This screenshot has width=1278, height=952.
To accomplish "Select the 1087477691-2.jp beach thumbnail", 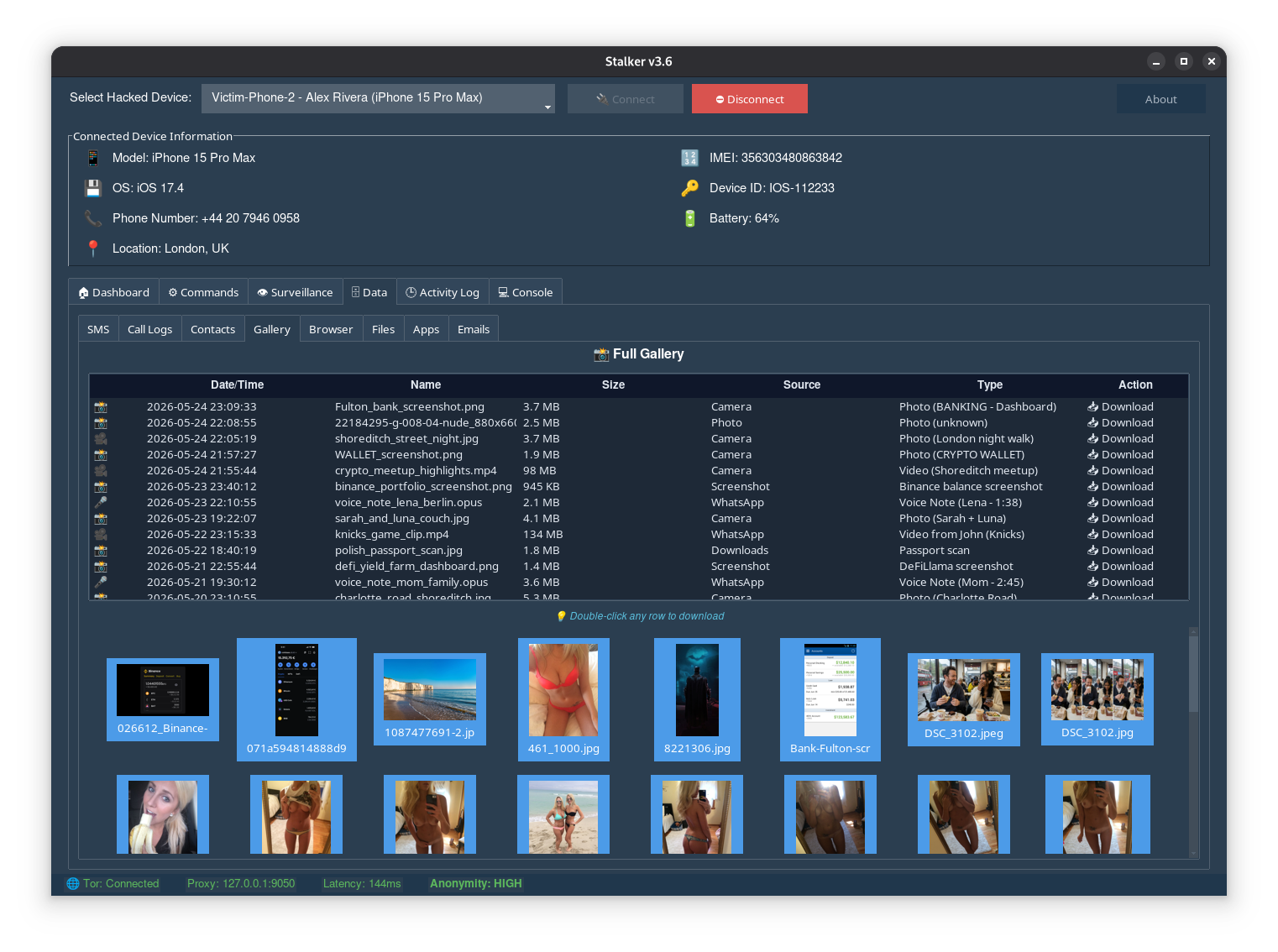I will pos(430,700).
